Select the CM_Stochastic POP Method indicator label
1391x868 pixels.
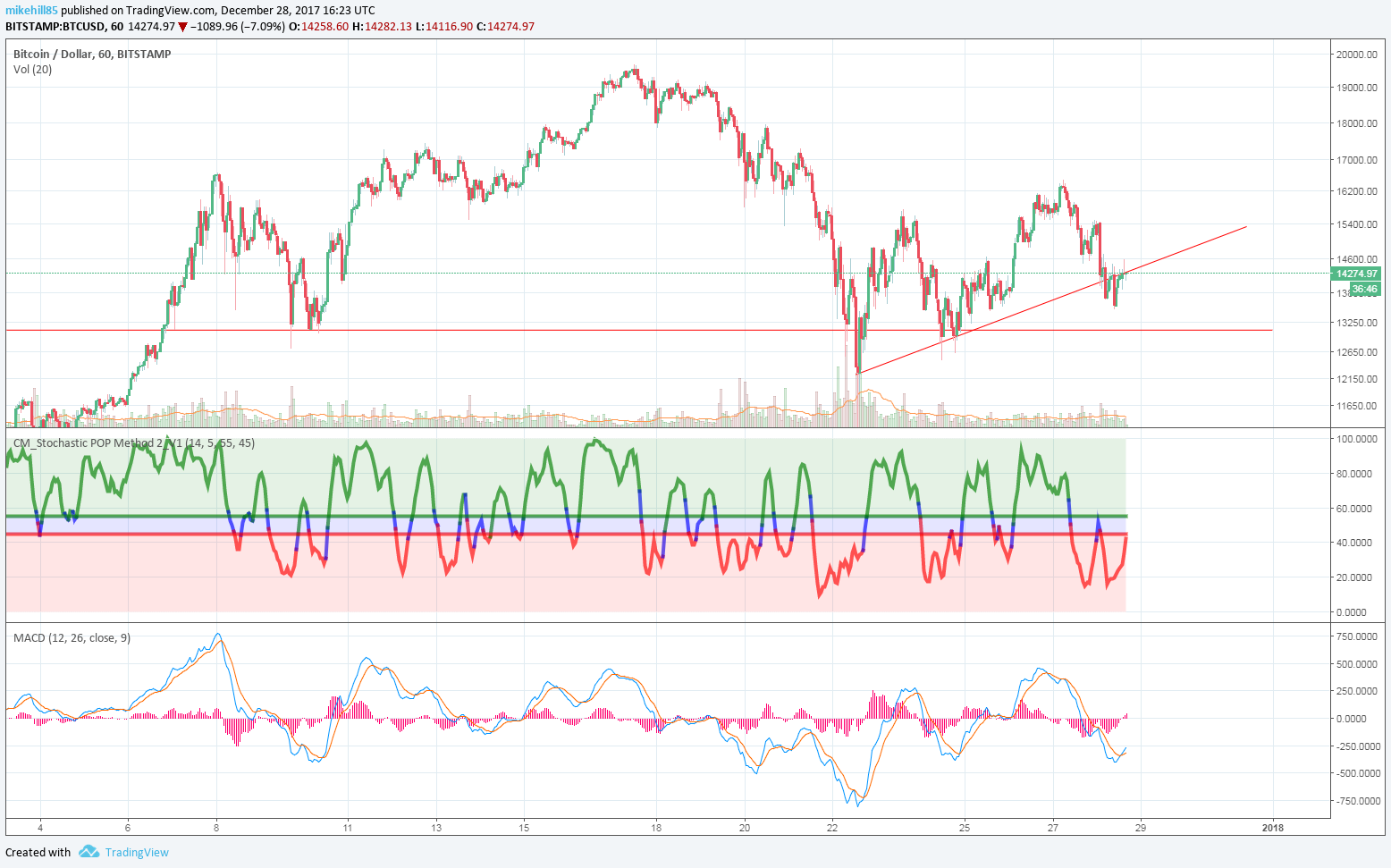(134, 443)
